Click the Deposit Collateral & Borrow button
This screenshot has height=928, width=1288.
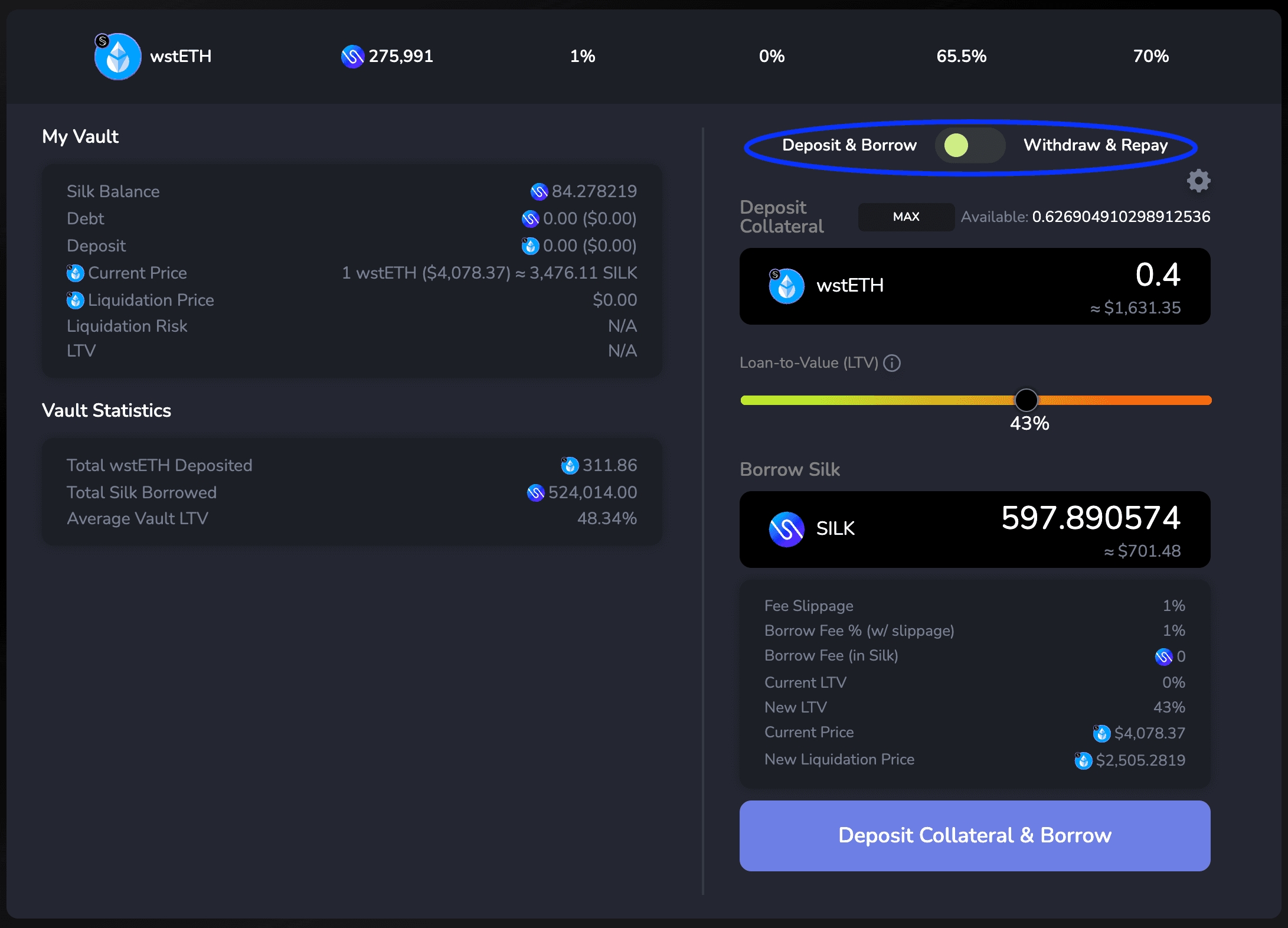click(975, 835)
